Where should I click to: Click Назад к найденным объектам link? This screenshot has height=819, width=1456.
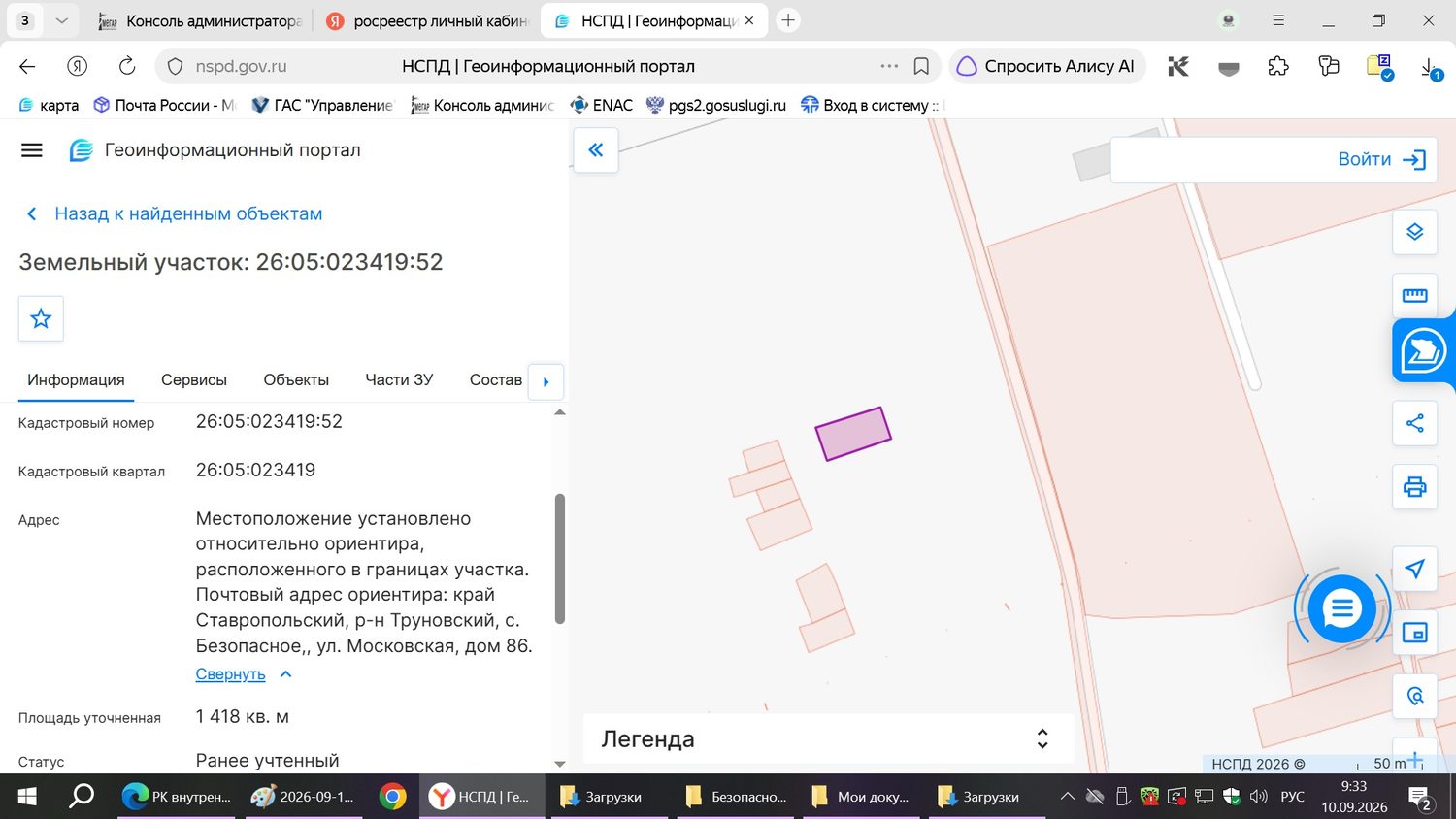click(188, 213)
